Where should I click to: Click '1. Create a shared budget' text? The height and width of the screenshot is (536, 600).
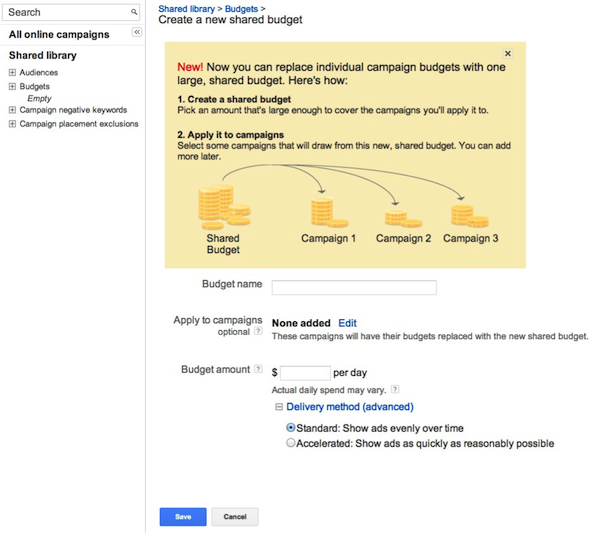point(234,99)
